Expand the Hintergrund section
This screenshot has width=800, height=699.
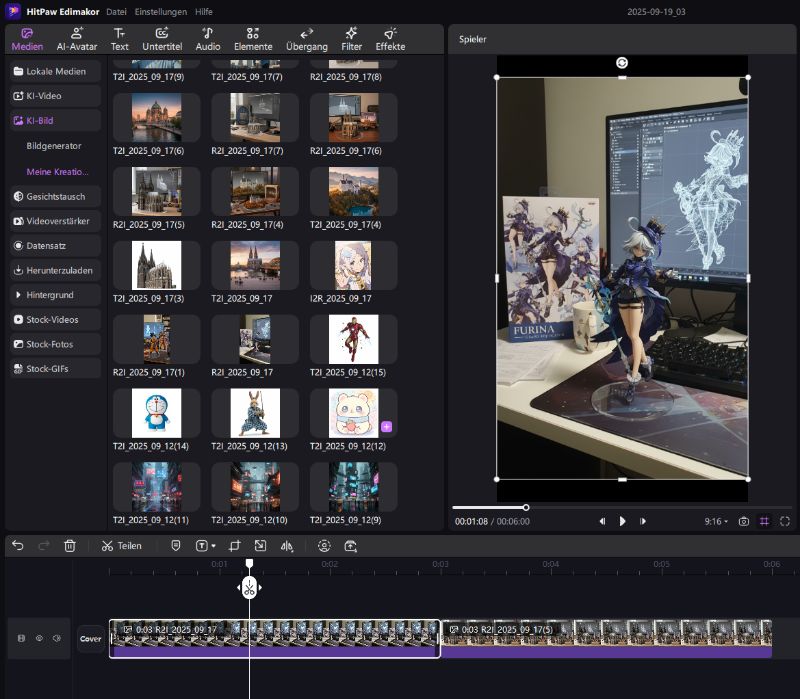[x=56, y=295]
